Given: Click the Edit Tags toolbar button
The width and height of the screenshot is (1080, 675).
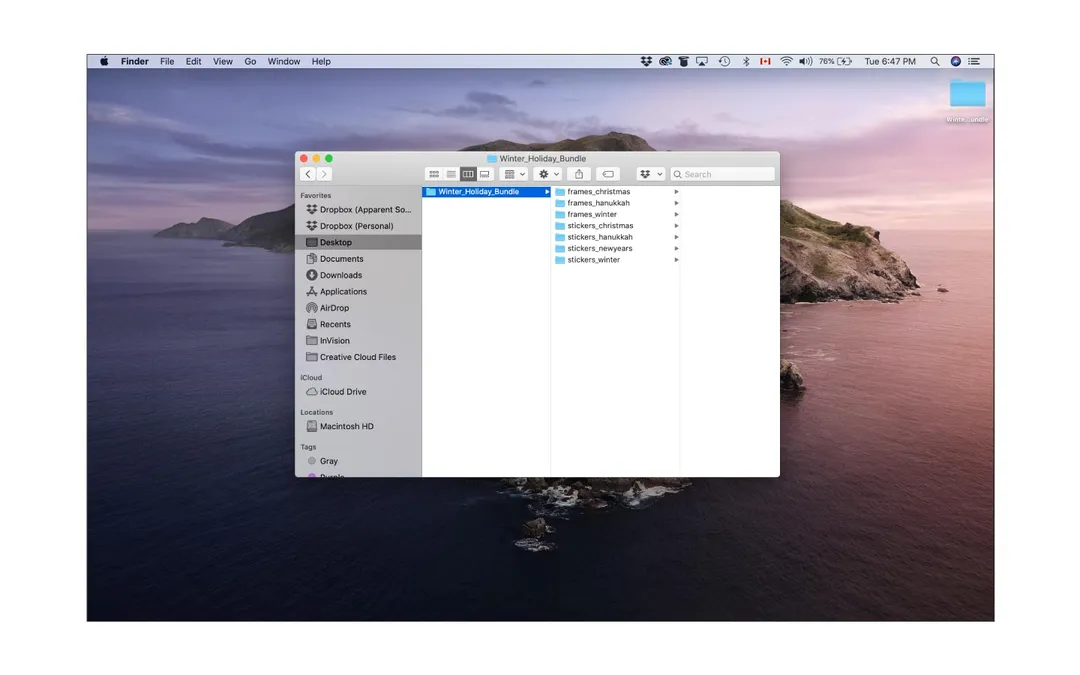Looking at the screenshot, I should (608, 174).
